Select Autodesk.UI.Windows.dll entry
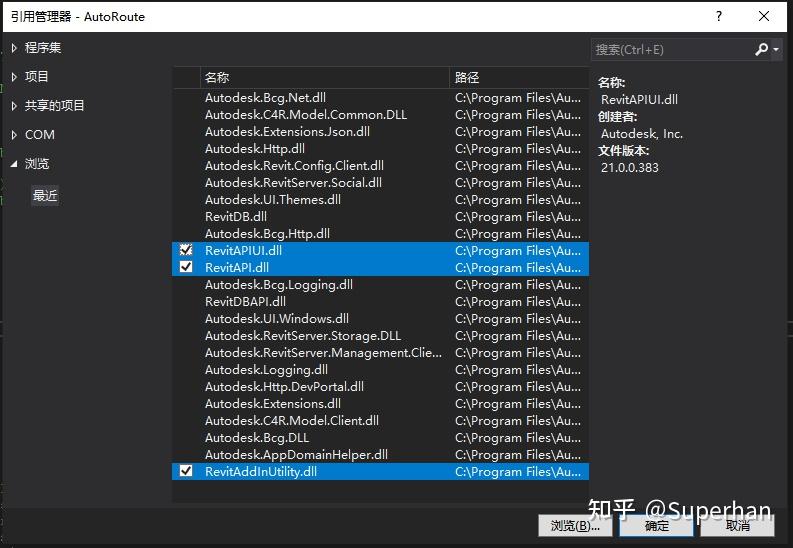 (x=380, y=318)
